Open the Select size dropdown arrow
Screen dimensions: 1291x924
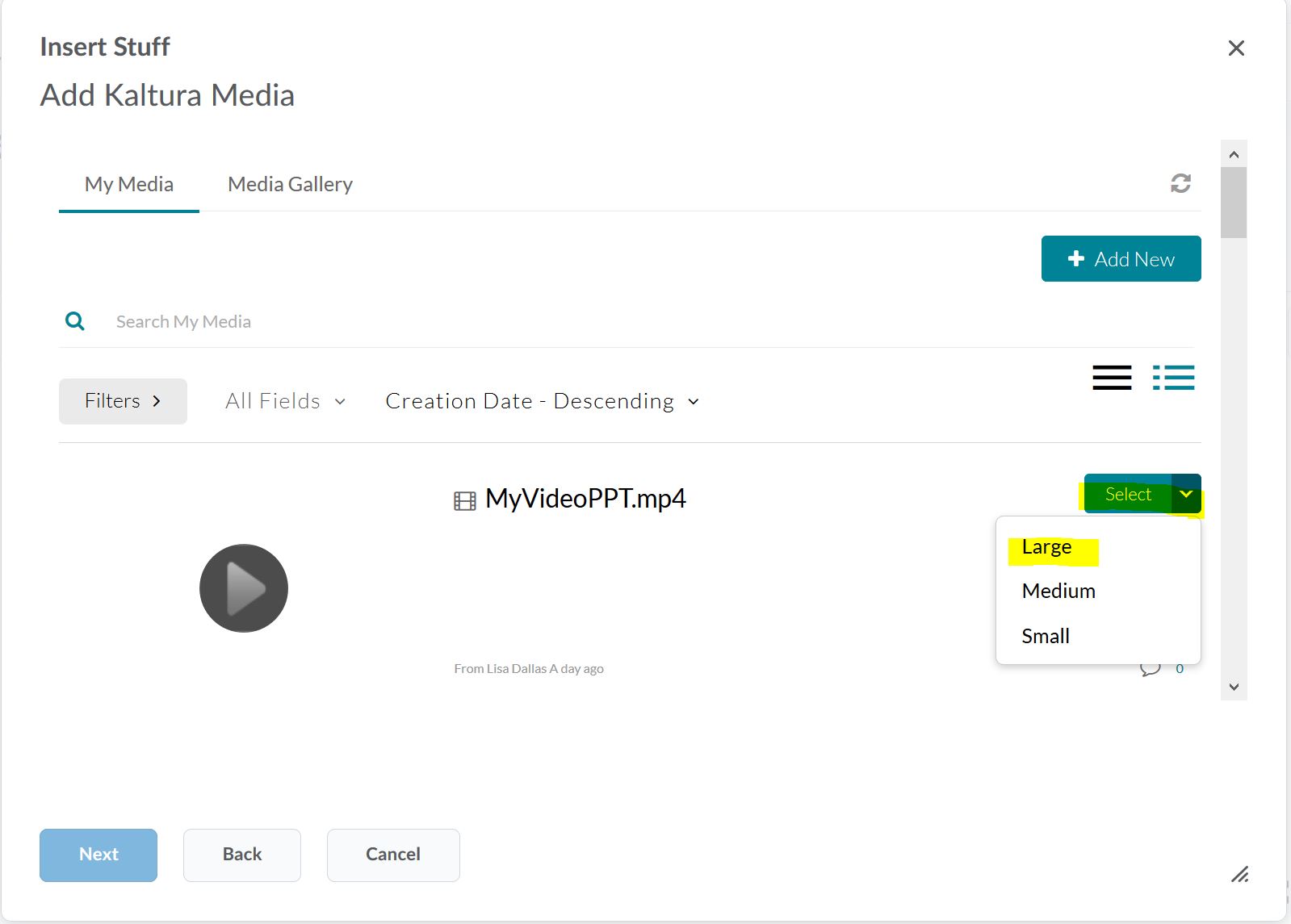coord(1186,494)
